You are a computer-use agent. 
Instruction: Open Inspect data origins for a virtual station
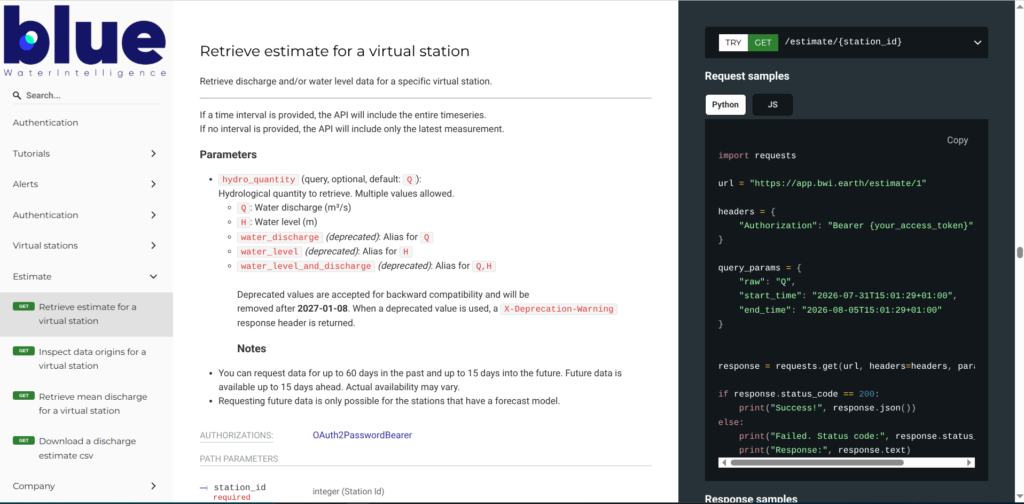coord(86,358)
